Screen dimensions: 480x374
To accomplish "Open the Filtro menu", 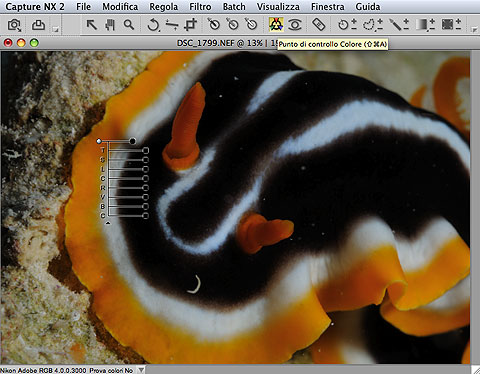I will pyautogui.click(x=200, y=7).
